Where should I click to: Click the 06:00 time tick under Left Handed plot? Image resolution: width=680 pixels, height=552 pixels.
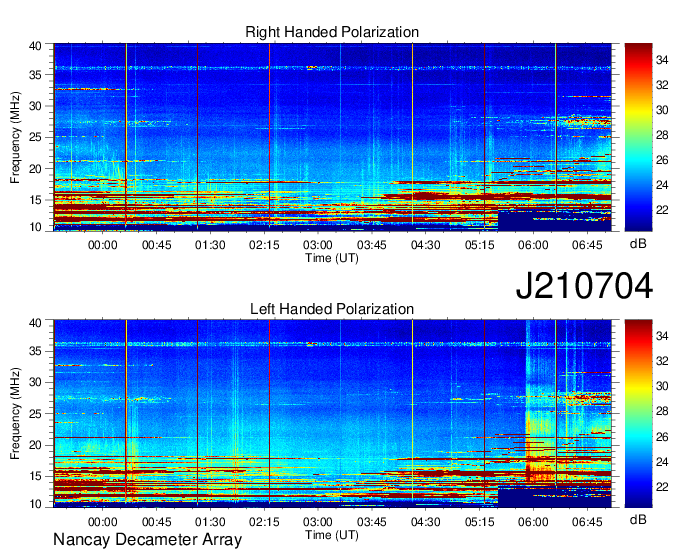click(533, 522)
